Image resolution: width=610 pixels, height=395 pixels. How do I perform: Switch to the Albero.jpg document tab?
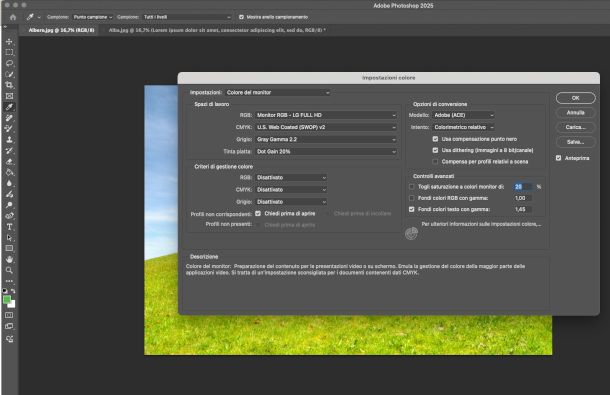coord(61,30)
